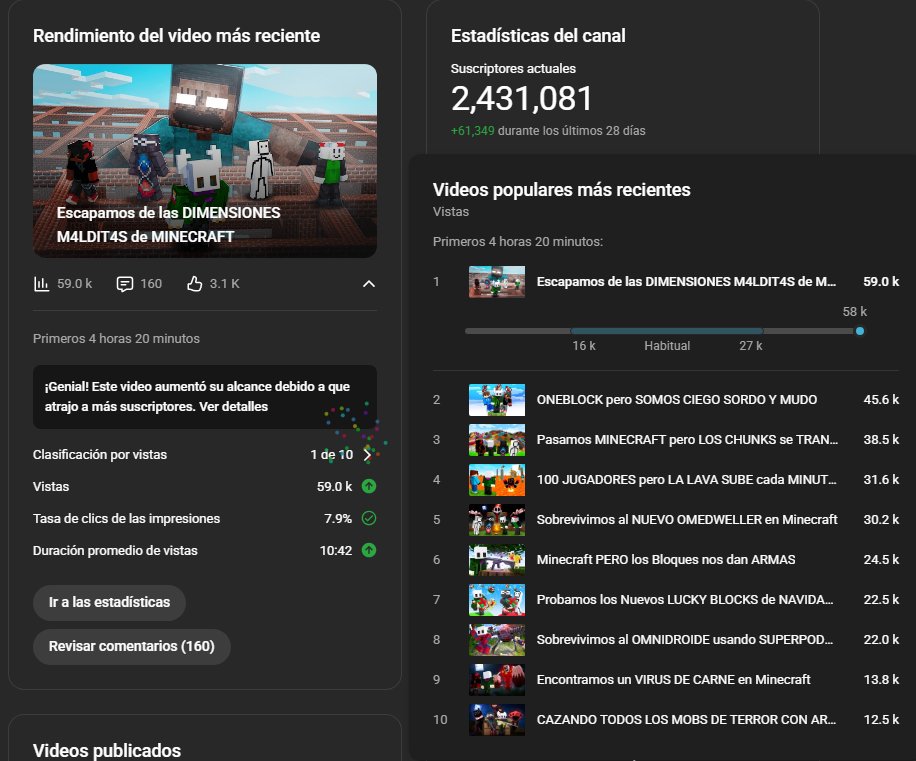This screenshot has height=761, width=916.
Task: Open thumbnail for Bloques nos dan ARMAS video
Action: click(x=497, y=560)
